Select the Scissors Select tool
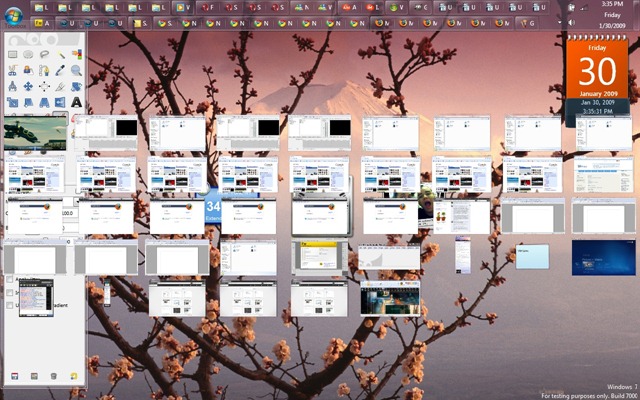 (13, 71)
